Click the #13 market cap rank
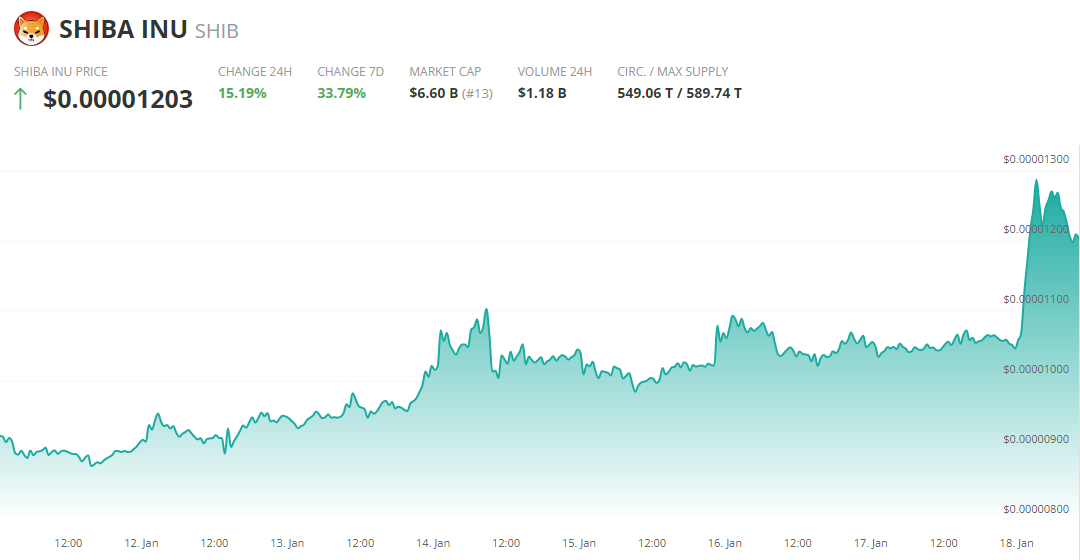 [x=476, y=93]
